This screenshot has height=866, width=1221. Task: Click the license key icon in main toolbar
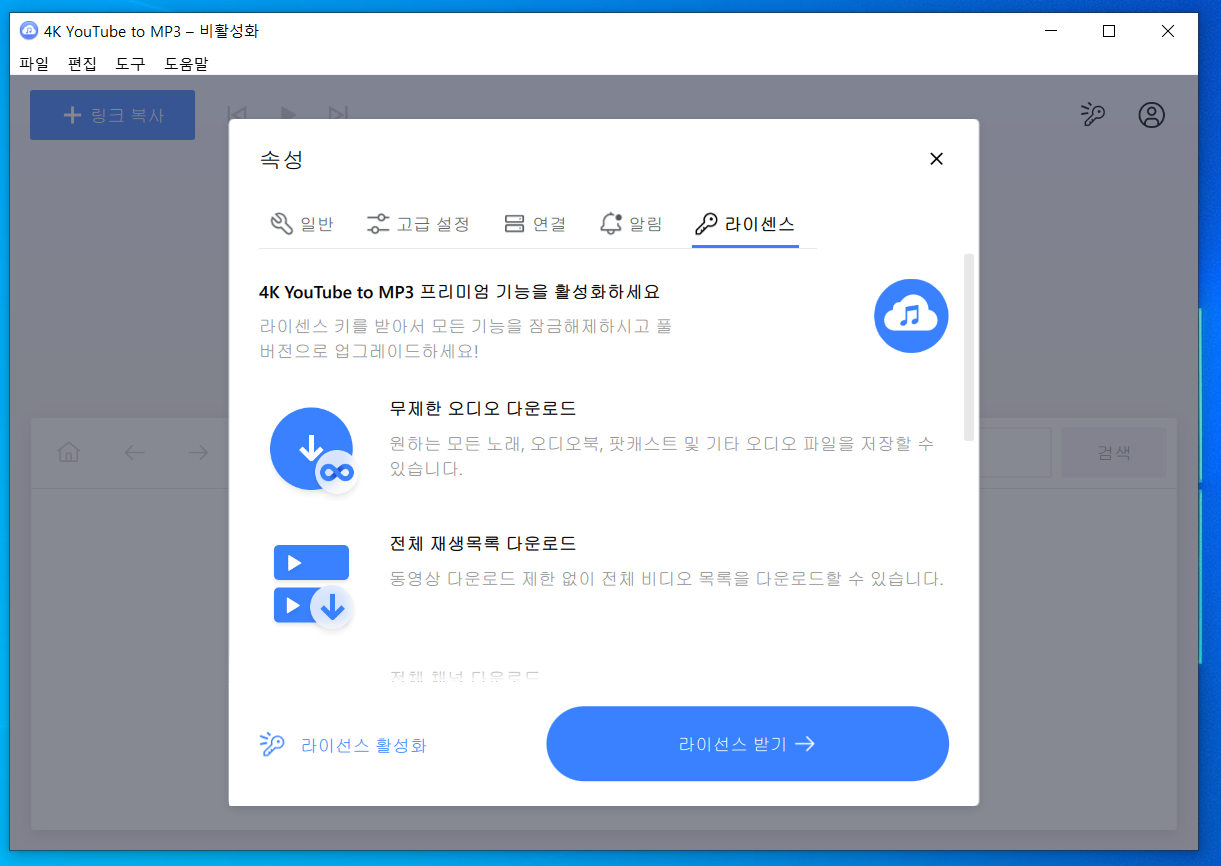click(1092, 115)
